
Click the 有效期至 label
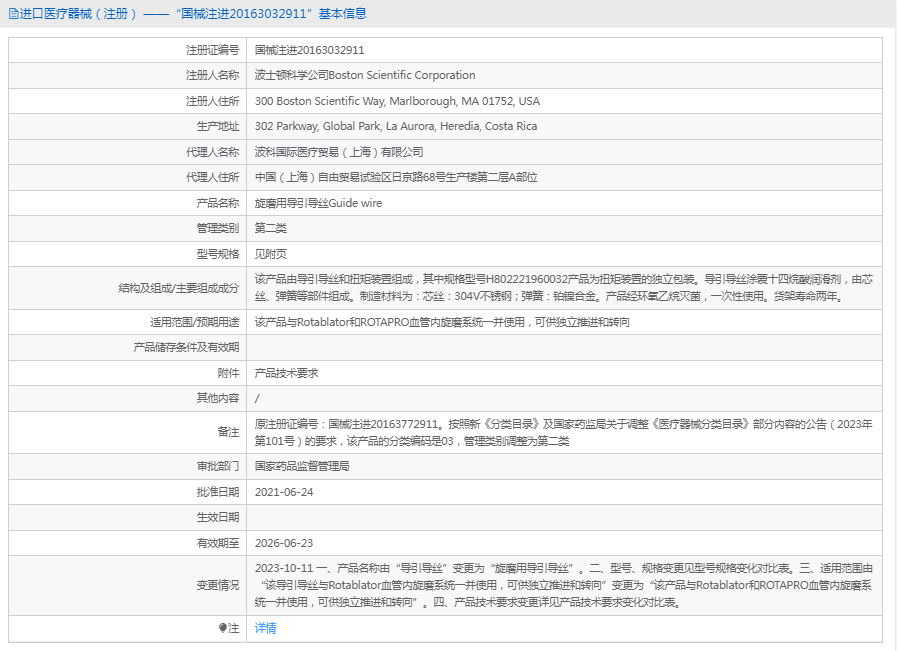click(x=218, y=543)
